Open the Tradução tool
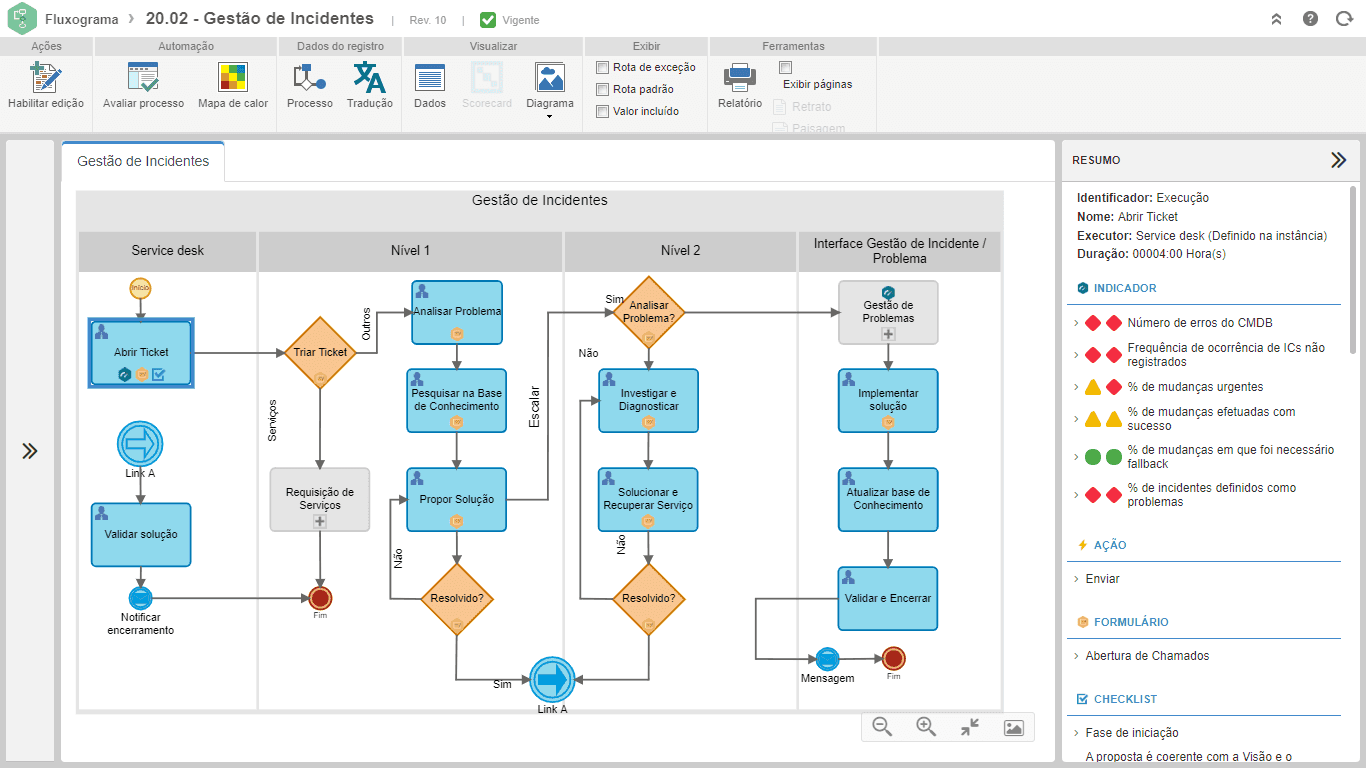This screenshot has height=768, width=1366. 369,78
